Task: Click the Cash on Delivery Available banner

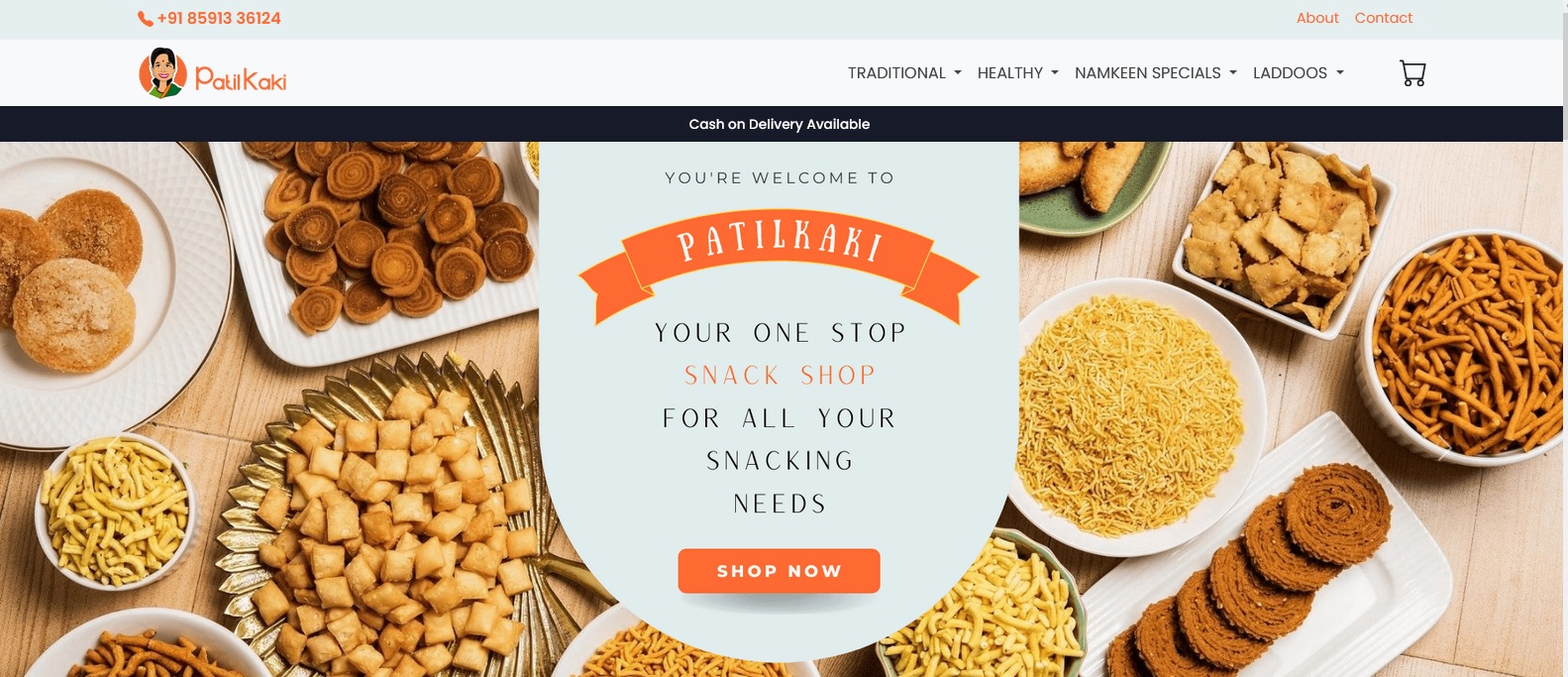Action: click(x=780, y=124)
